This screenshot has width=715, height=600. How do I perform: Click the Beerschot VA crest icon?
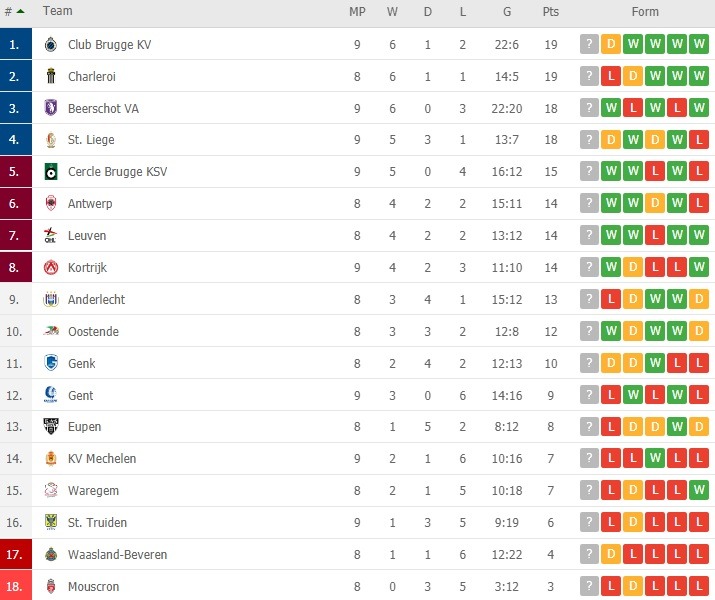(x=51, y=108)
